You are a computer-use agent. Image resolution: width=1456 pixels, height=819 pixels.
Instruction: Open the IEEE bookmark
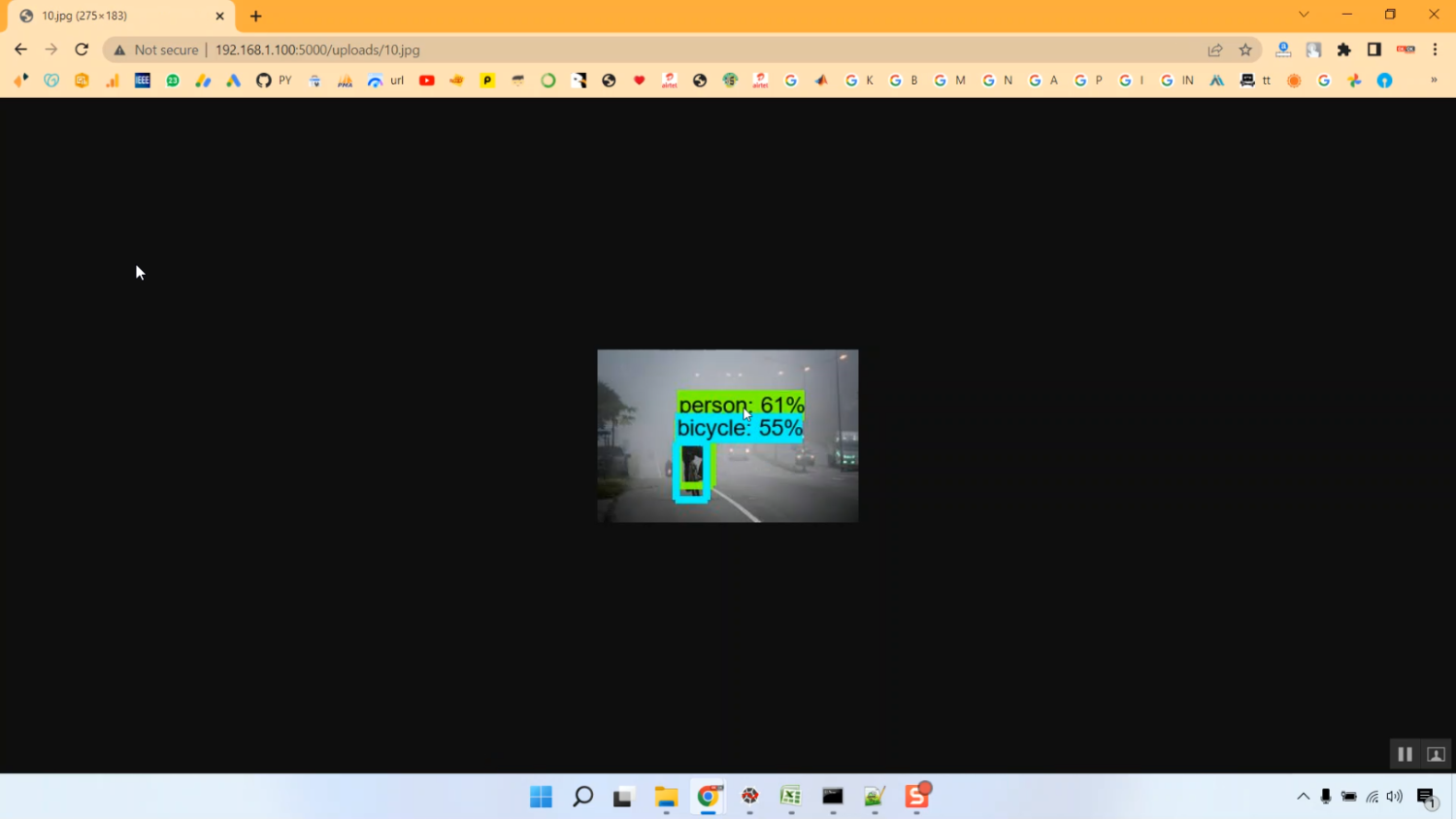(143, 81)
